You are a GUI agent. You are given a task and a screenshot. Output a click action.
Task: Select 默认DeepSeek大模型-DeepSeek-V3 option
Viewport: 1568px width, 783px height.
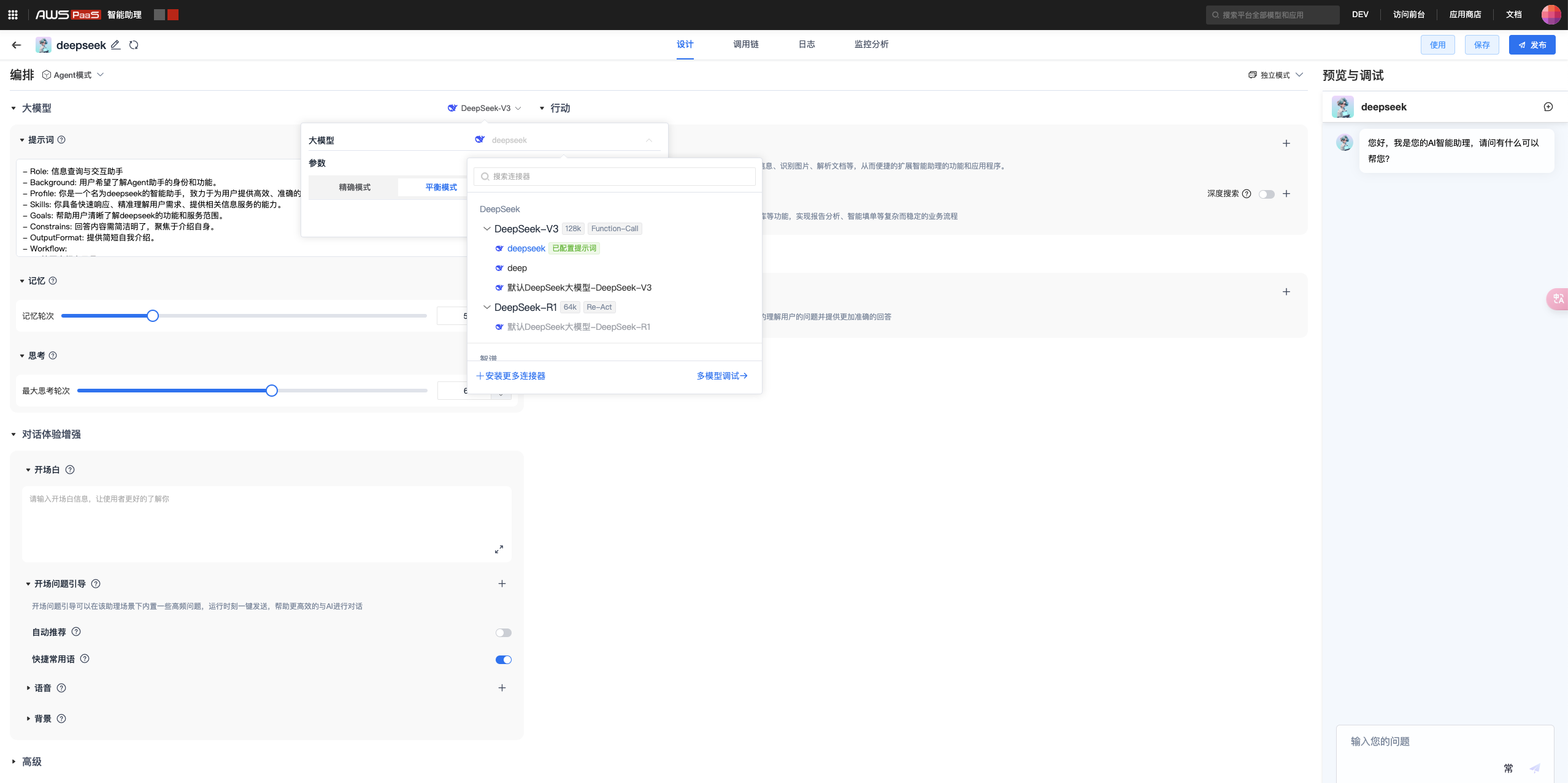579,288
